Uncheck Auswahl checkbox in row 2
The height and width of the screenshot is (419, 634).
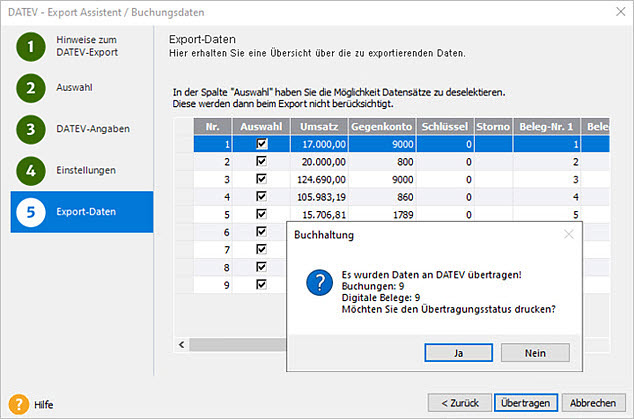(x=262, y=161)
